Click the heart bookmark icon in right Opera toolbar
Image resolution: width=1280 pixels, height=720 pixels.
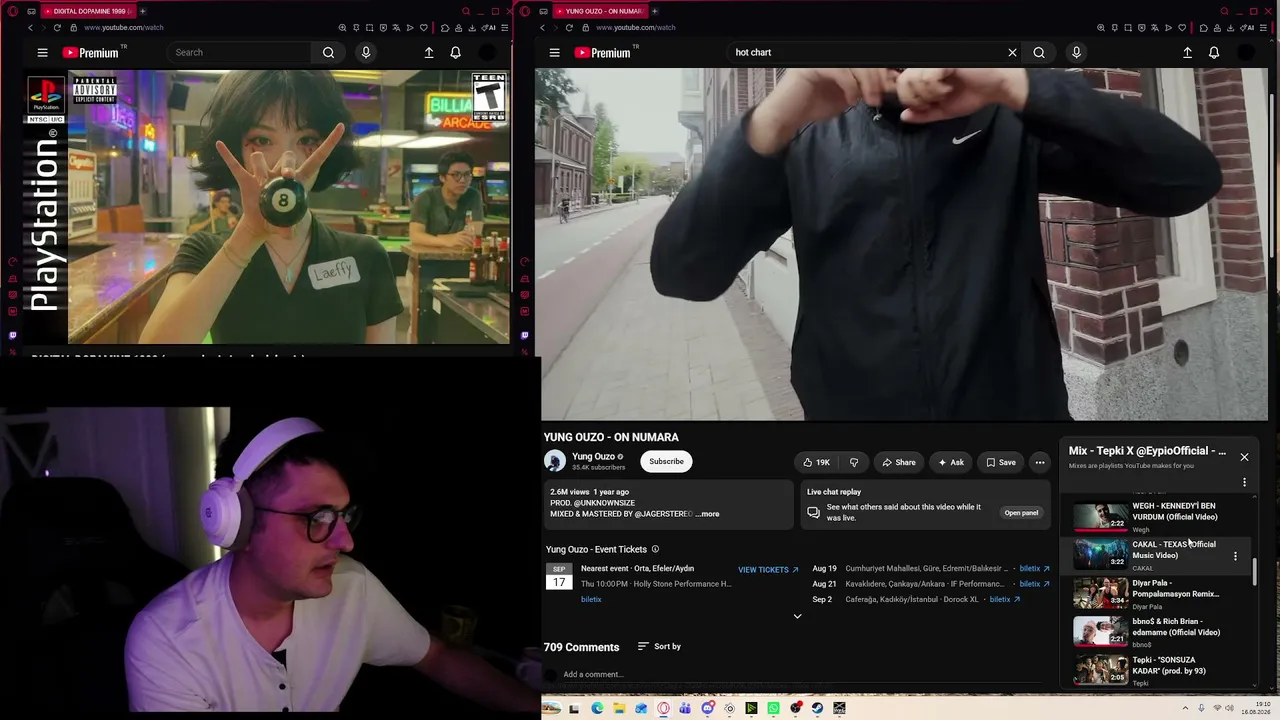click(1182, 27)
